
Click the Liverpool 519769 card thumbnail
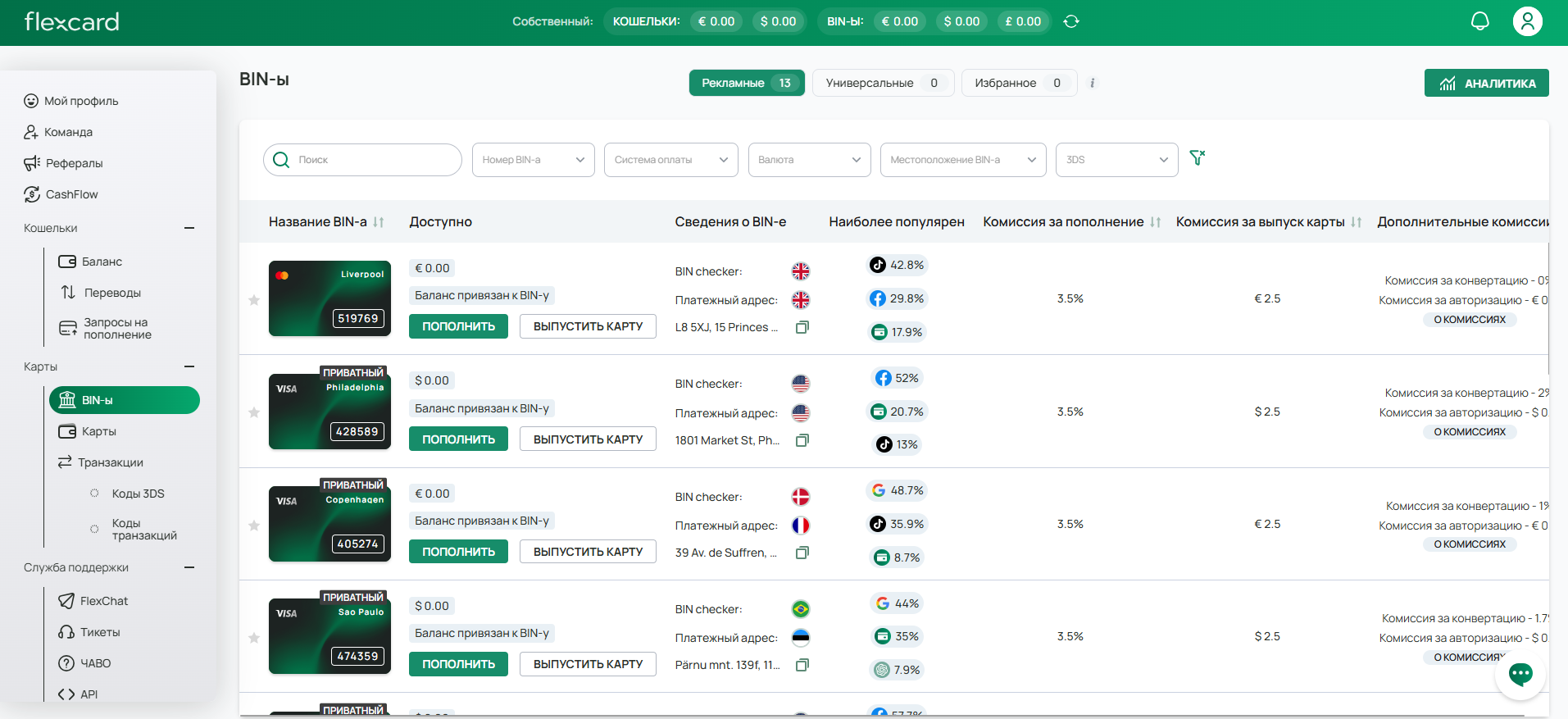coord(330,298)
